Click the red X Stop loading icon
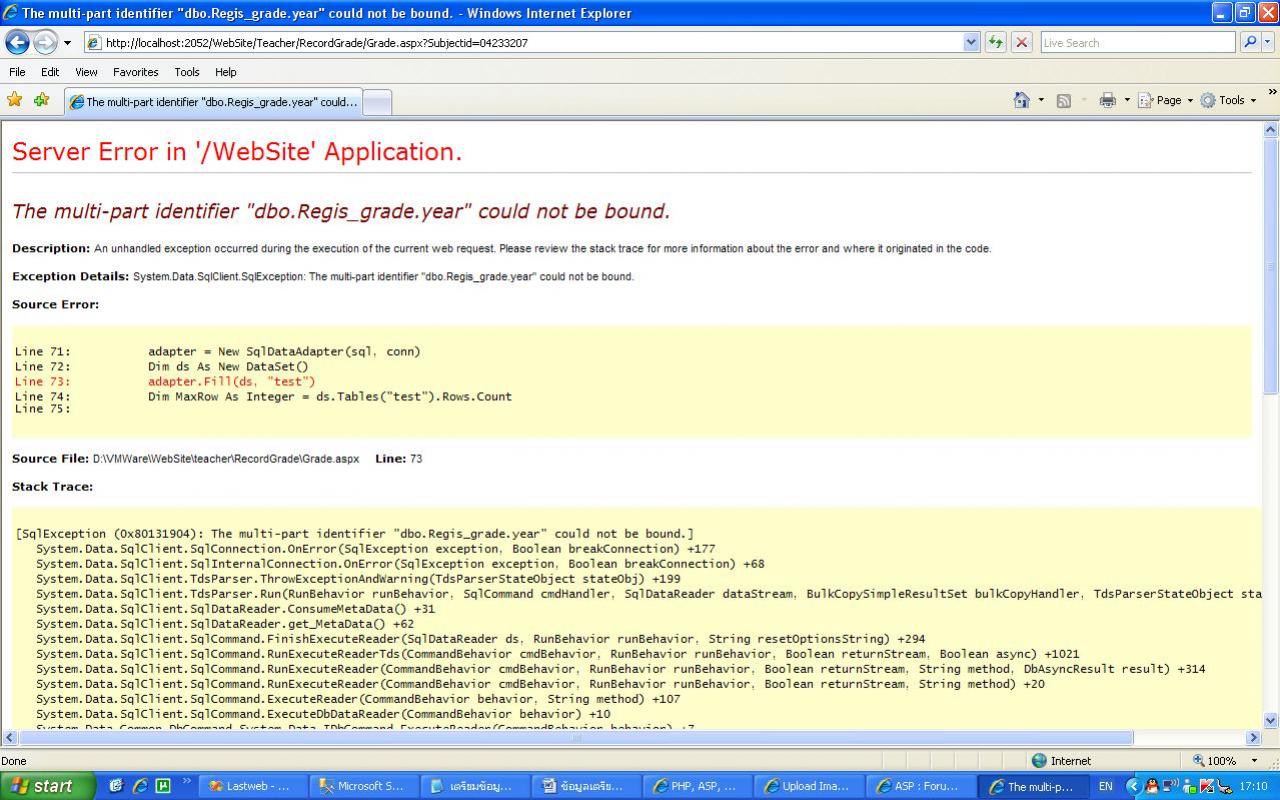 [x=1022, y=43]
